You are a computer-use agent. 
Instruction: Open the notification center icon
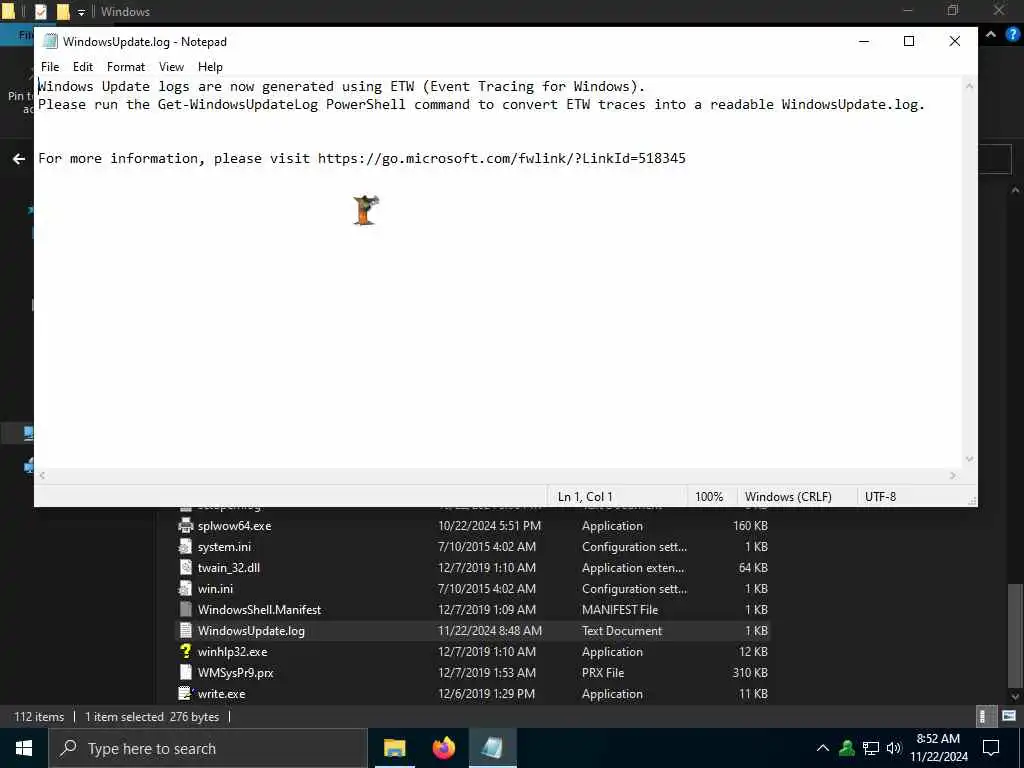click(991, 748)
